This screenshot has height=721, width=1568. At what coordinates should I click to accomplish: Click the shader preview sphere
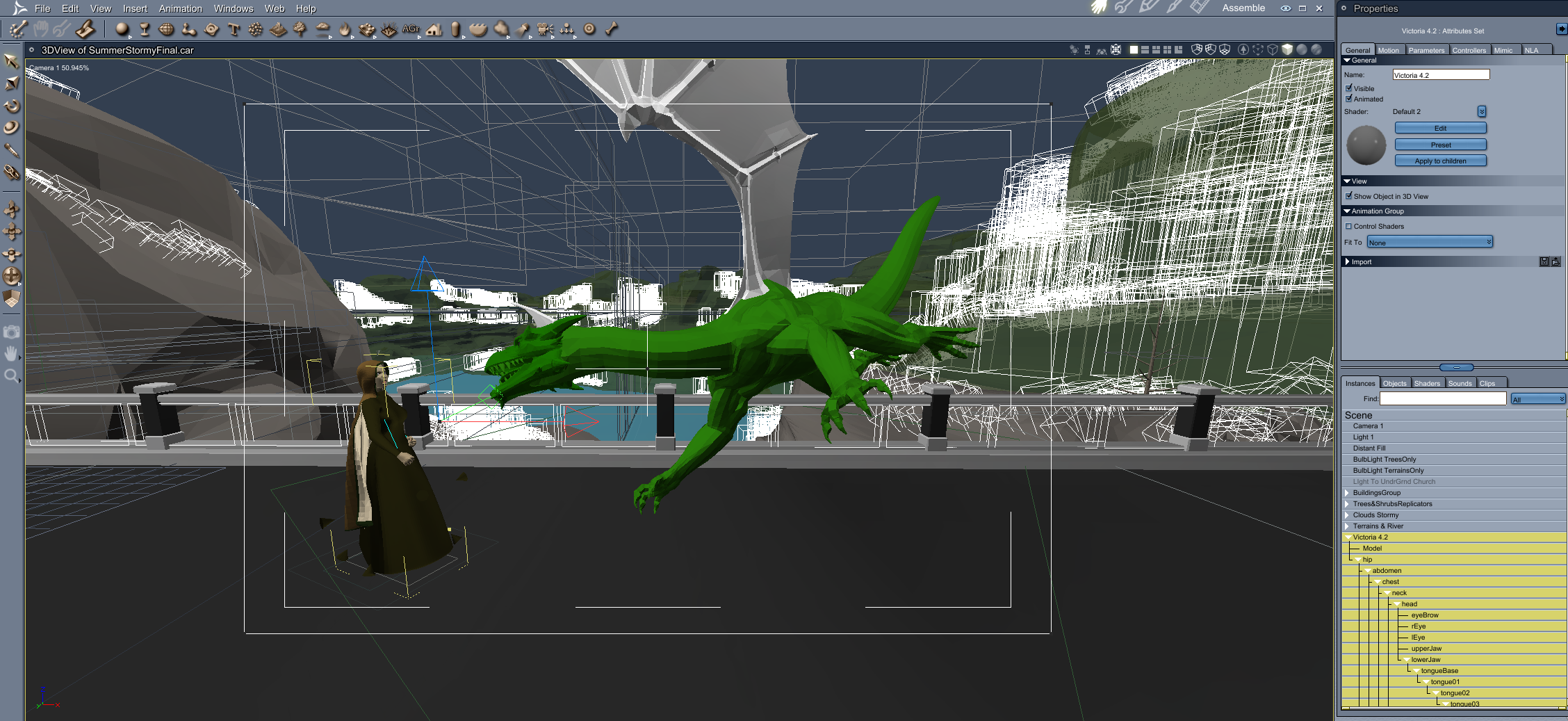click(x=1366, y=145)
